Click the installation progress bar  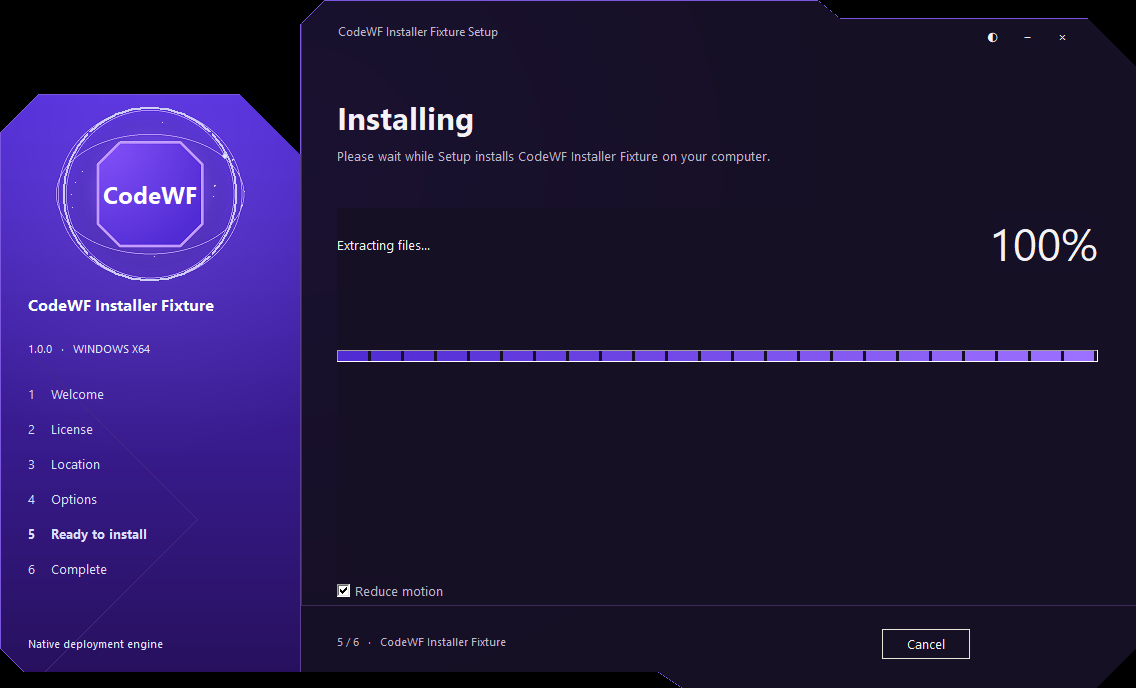coord(717,356)
